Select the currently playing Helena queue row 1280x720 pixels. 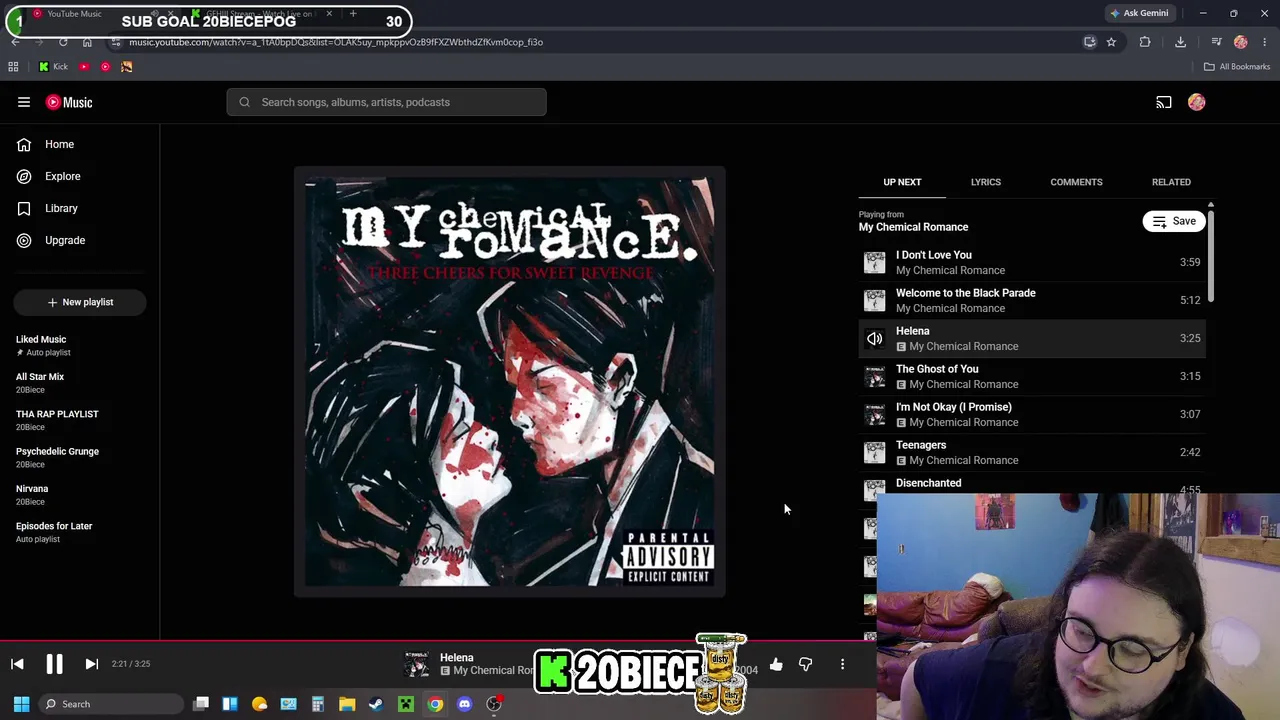(x=1032, y=338)
